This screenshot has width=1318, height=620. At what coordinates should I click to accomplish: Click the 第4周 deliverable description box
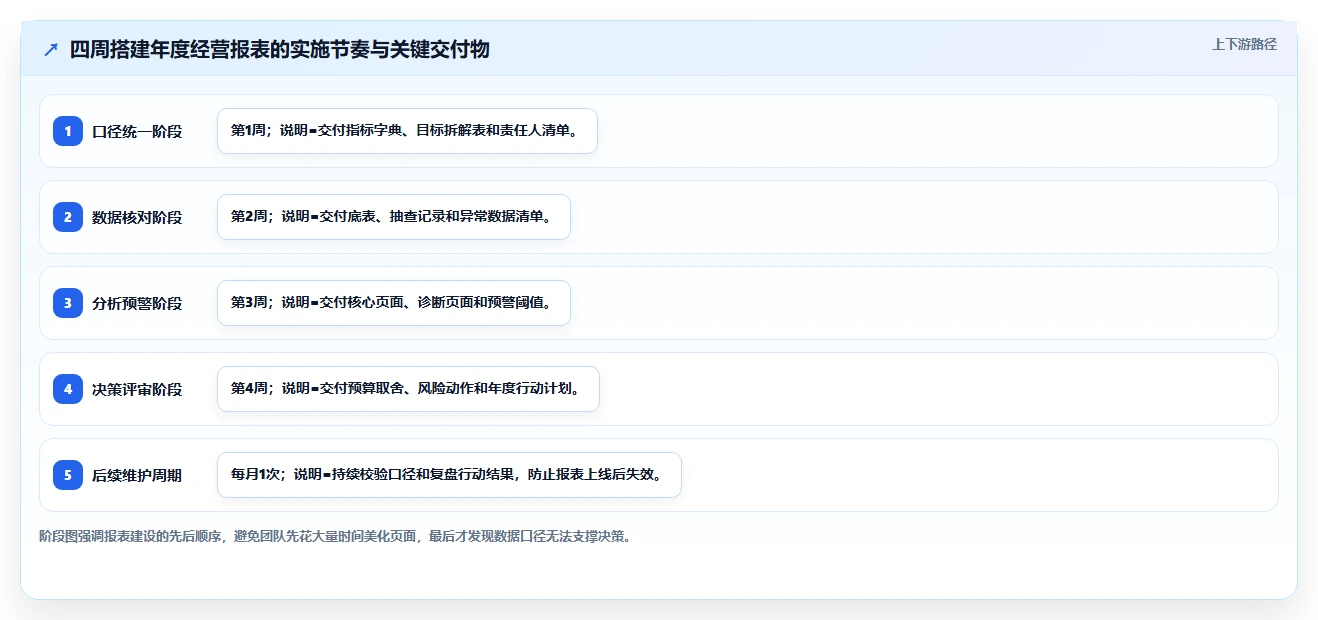pos(408,389)
